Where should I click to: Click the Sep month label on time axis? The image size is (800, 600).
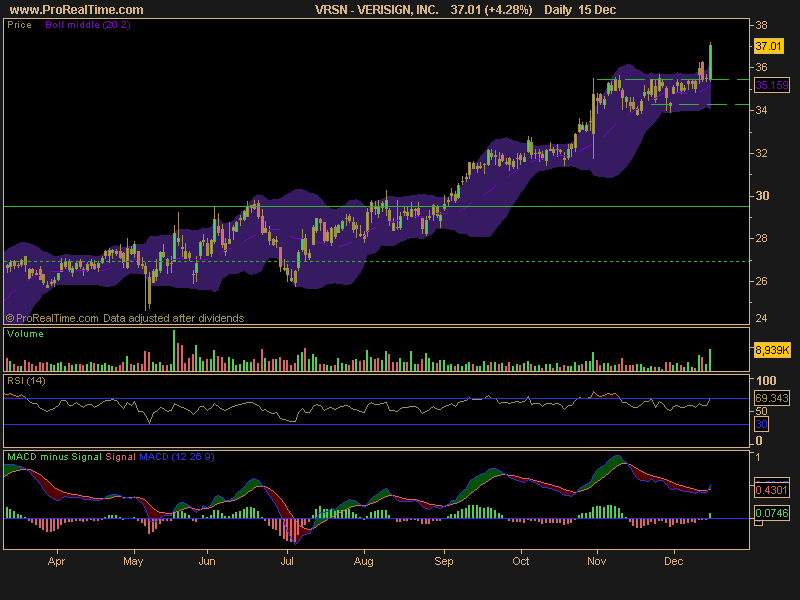(444, 561)
